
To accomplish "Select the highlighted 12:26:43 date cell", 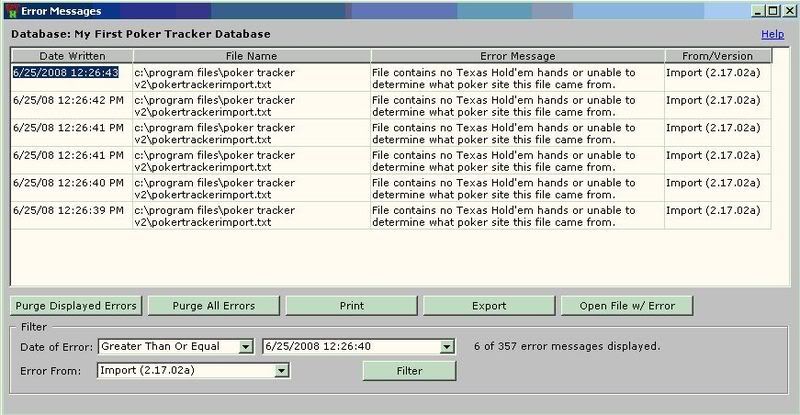I will point(66,73).
